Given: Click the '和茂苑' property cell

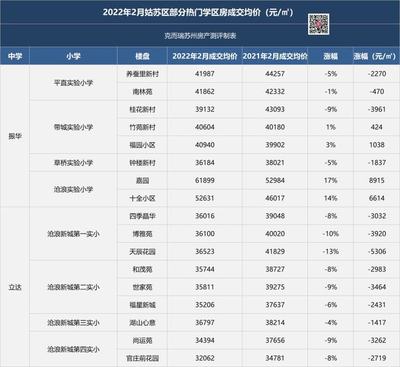Looking at the screenshot, I should (142, 269).
